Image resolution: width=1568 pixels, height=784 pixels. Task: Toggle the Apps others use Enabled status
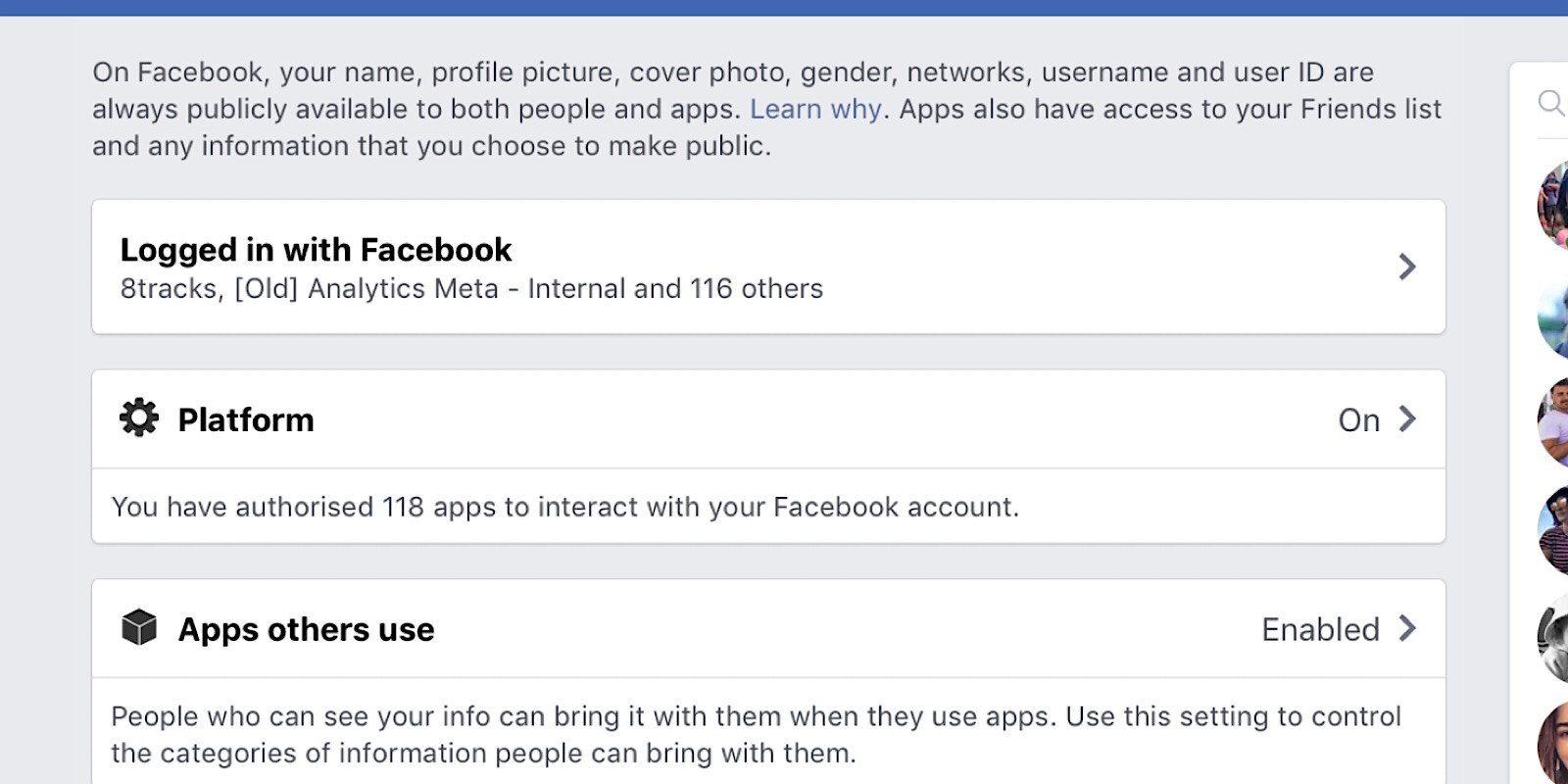1320,629
